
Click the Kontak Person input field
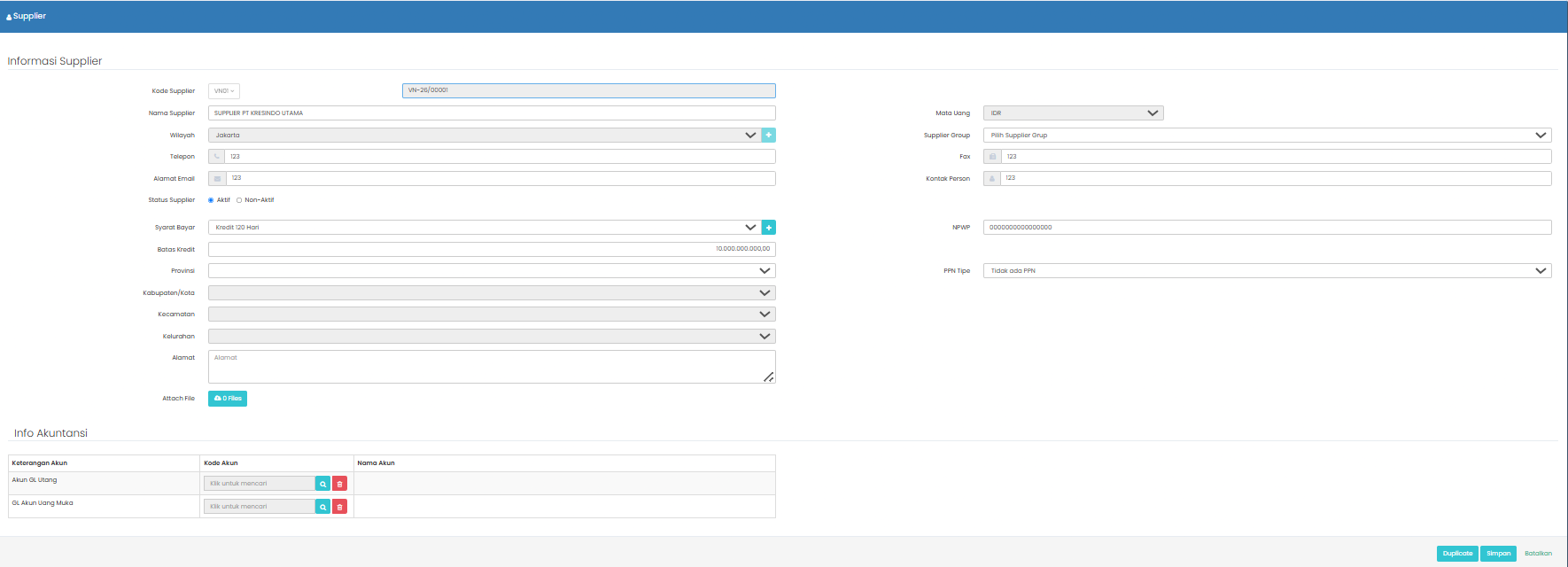coord(1277,178)
